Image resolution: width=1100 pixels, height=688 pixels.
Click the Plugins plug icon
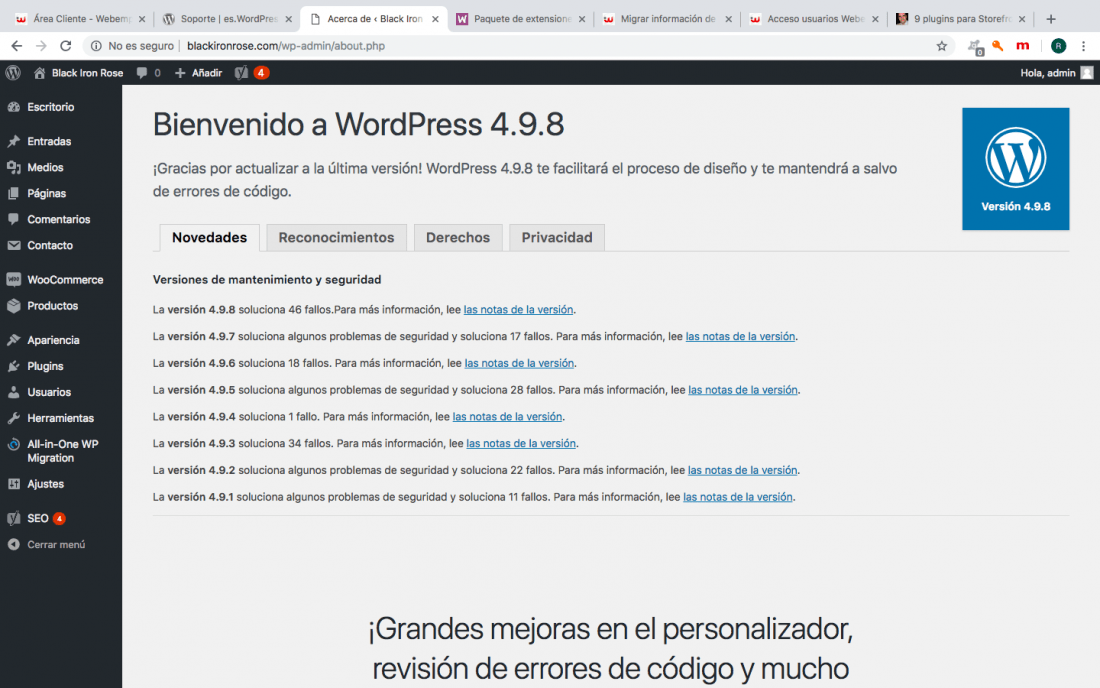coord(13,366)
